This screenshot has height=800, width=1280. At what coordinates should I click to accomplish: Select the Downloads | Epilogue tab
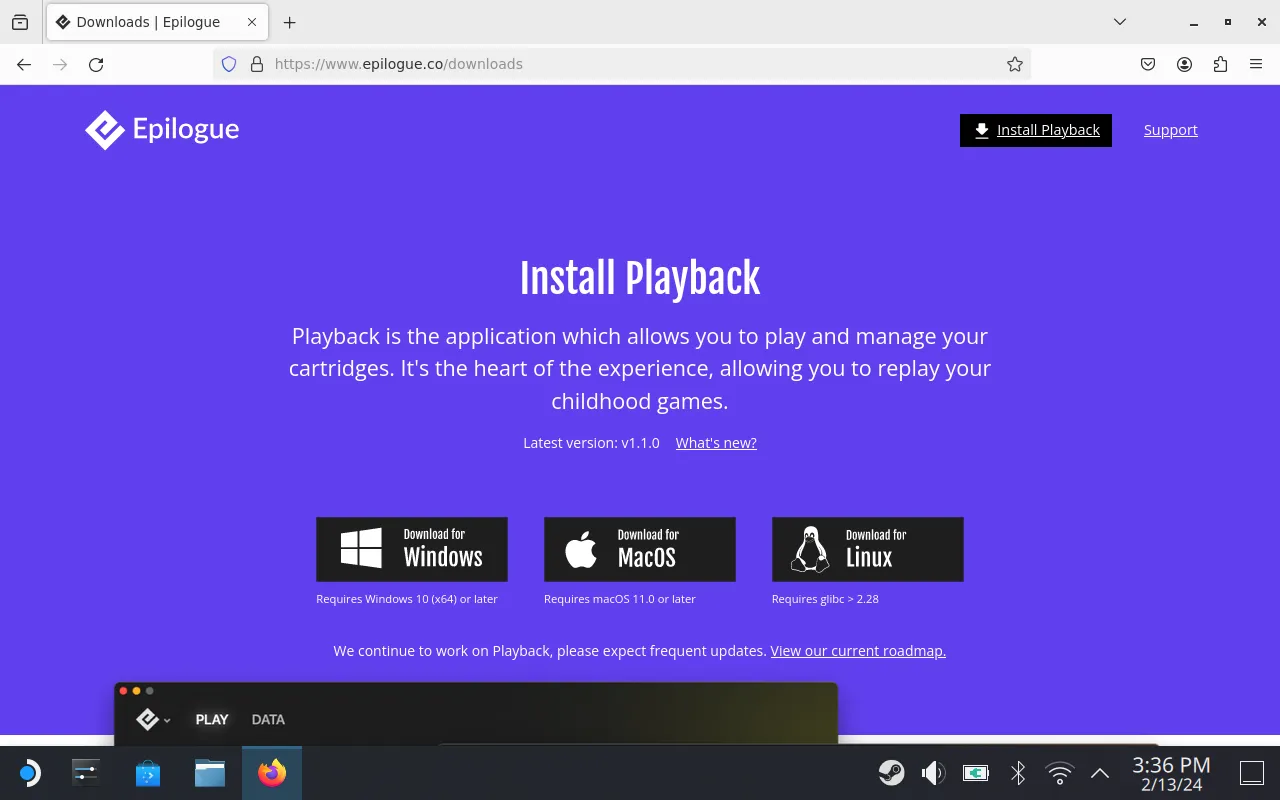pyautogui.click(x=148, y=22)
